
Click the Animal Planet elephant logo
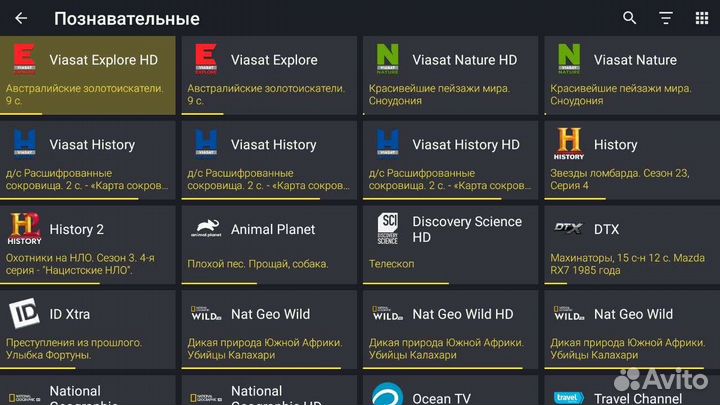point(206,228)
